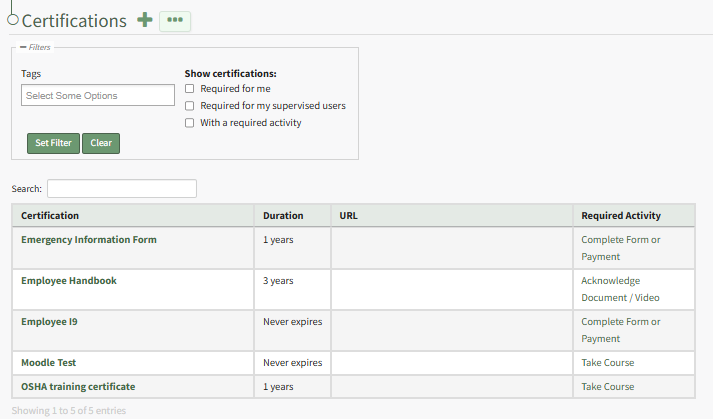
Task: Open the Emergency Information Form certification
Action: pyautogui.click(x=89, y=240)
